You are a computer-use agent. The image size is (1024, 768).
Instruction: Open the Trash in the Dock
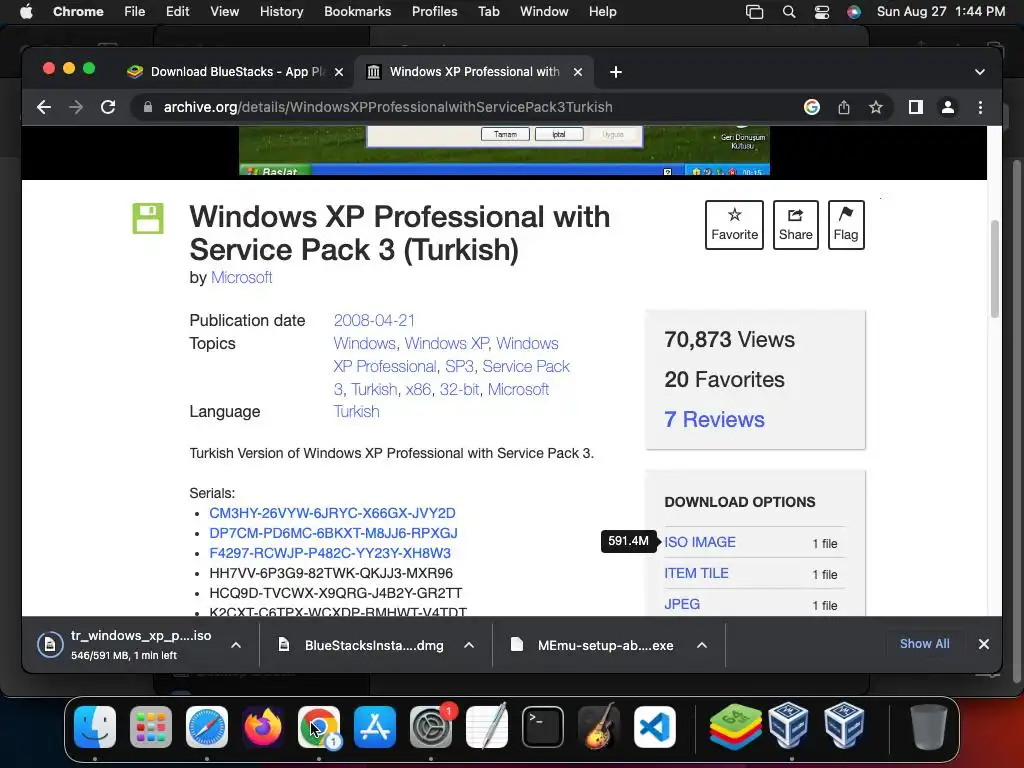[929, 727]
